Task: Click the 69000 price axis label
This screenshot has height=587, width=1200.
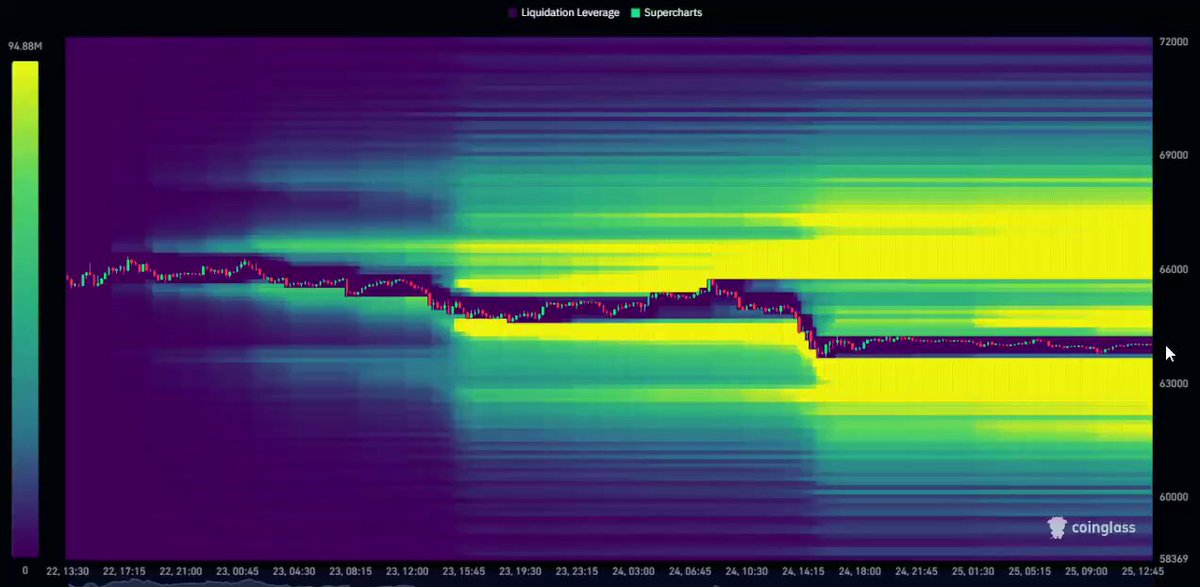Action: [x=1173, y=156]
